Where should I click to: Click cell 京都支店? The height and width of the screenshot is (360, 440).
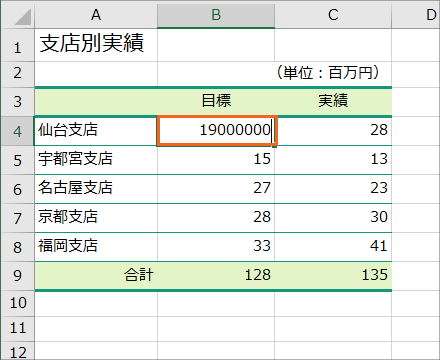click(x=96, y=218)
